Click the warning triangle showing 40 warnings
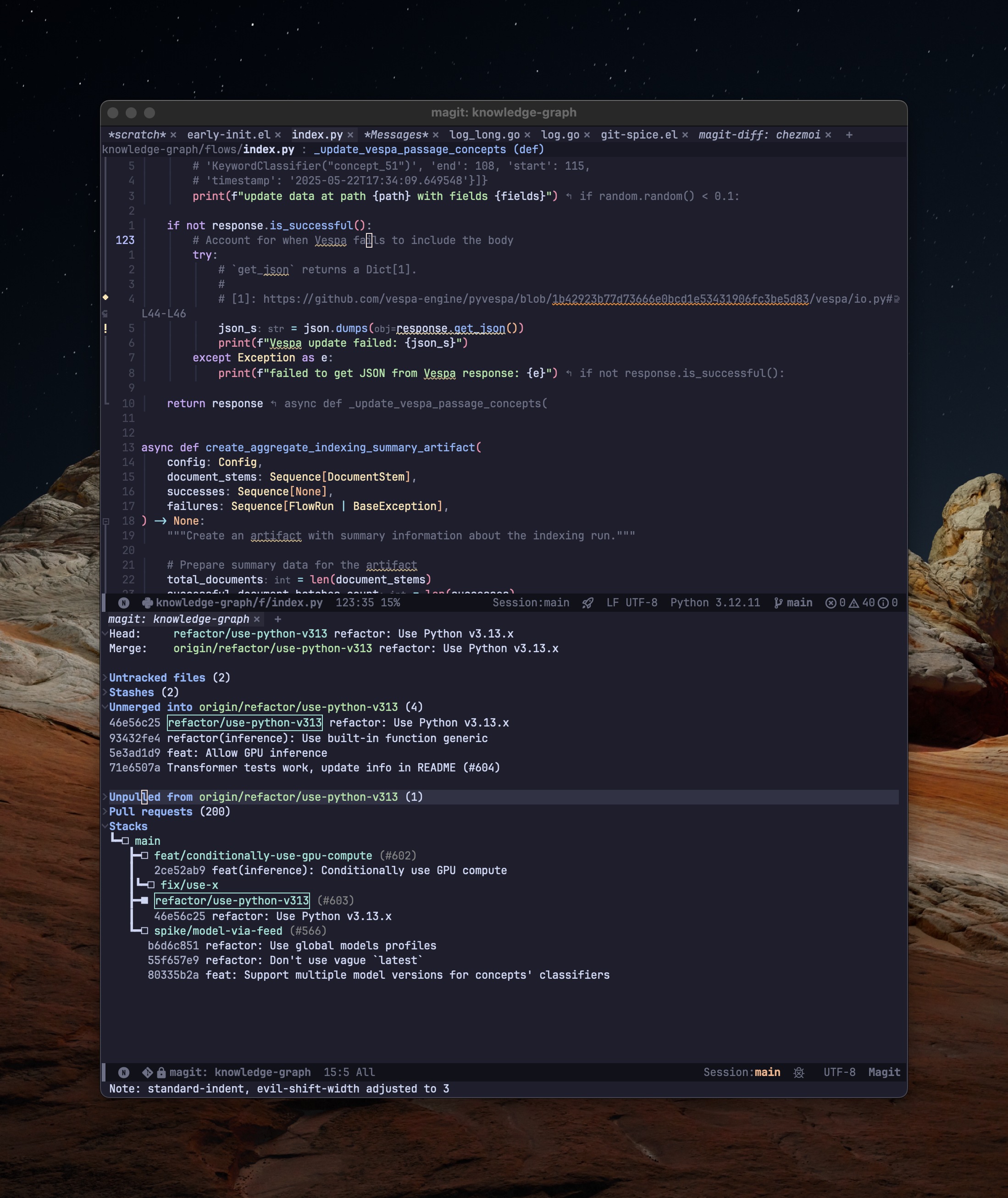 click(x=854, y=603)
